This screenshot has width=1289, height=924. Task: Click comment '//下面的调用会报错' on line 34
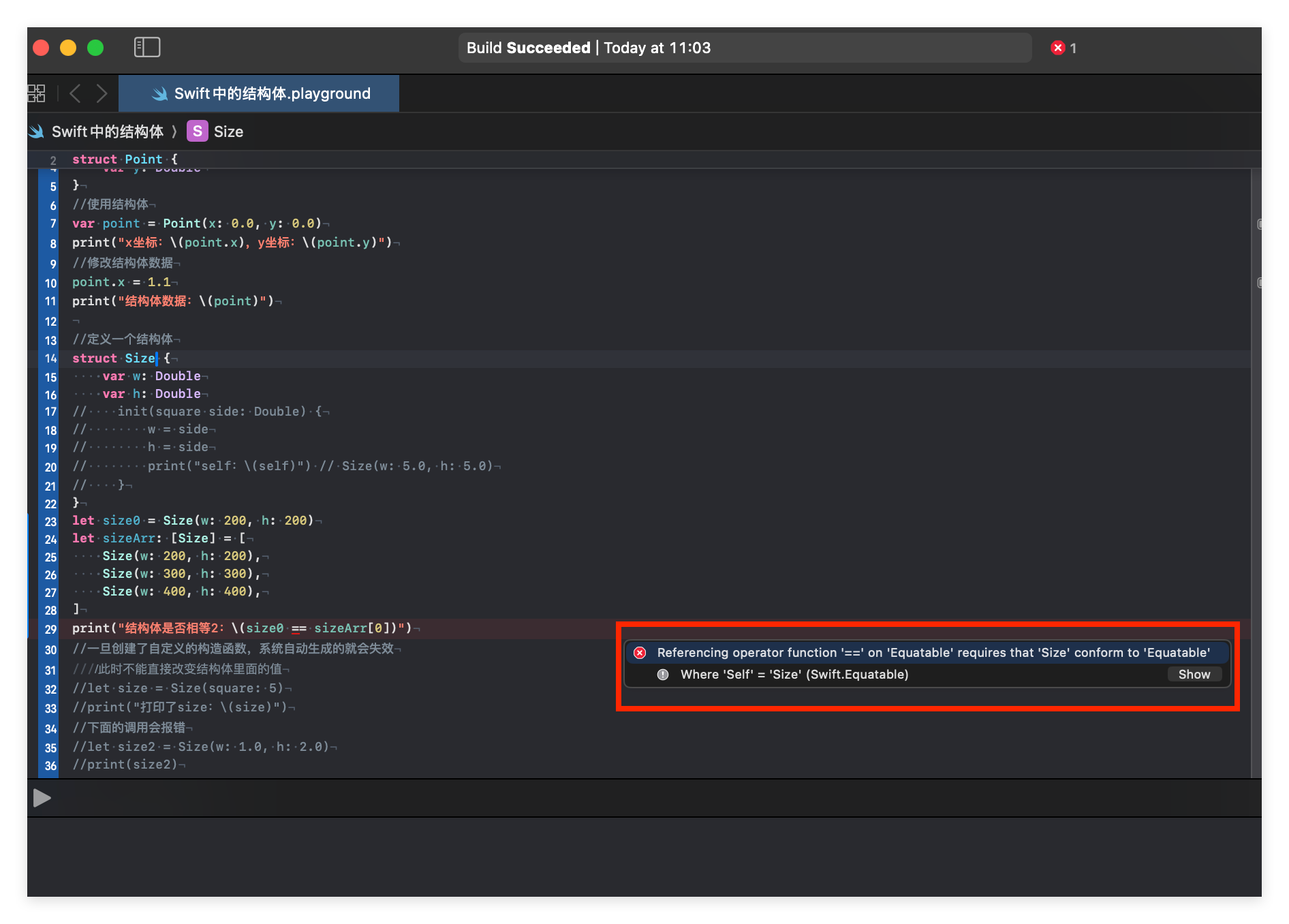(x=129, y=728)
